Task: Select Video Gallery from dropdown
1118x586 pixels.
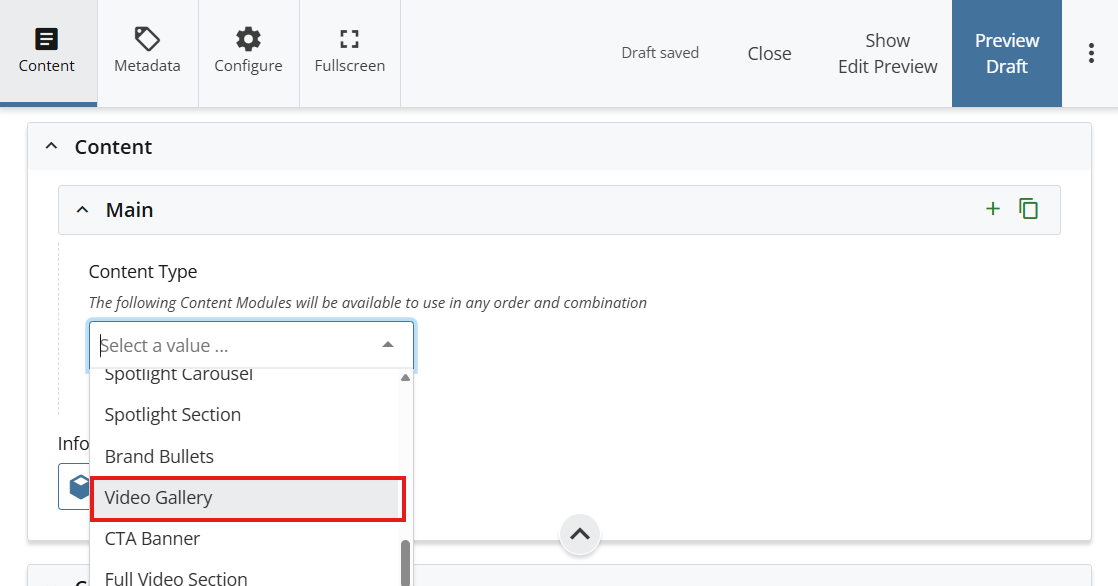Action: tap(159, 498)
